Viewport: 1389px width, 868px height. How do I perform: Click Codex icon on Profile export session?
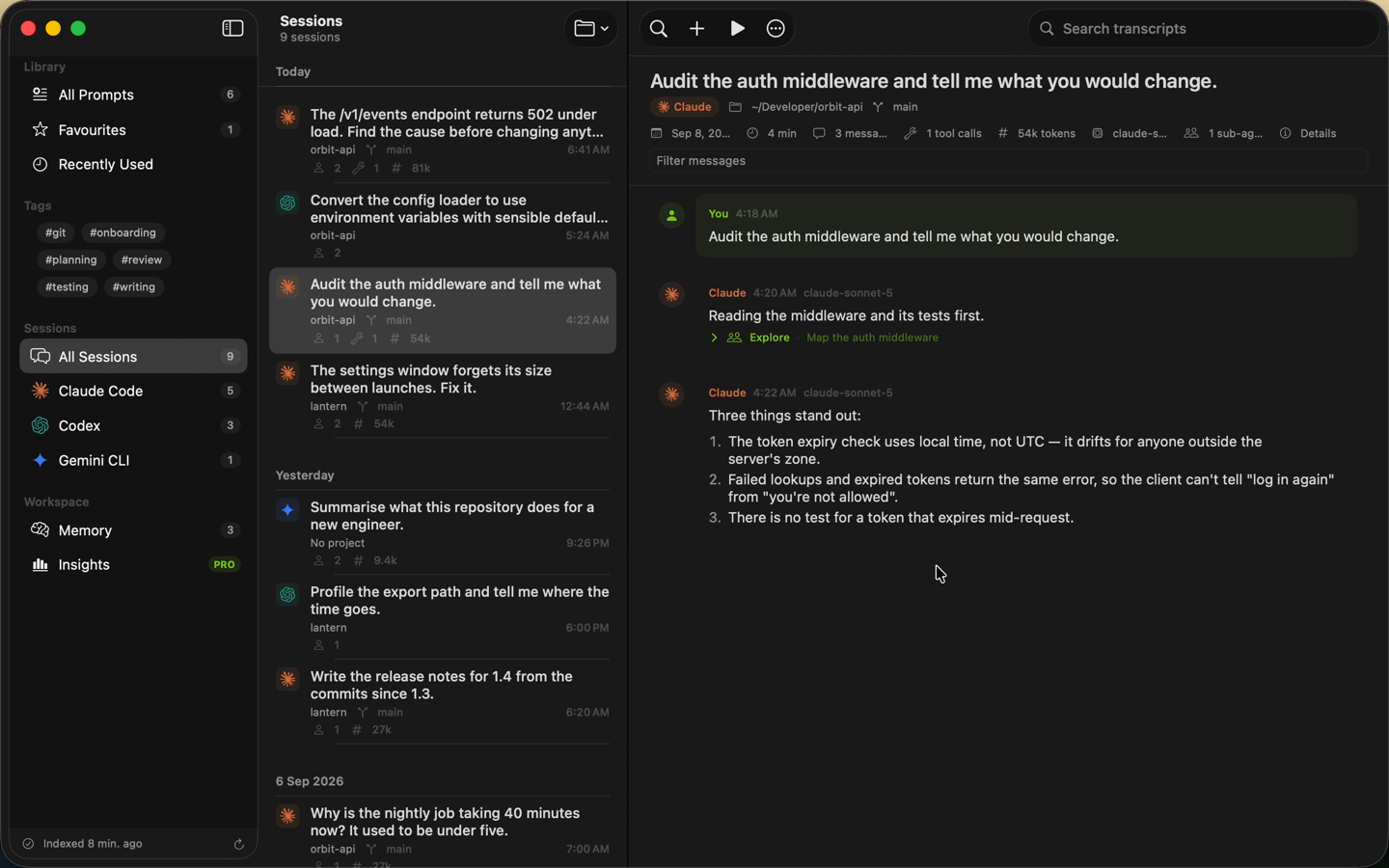tap(287, 594)
